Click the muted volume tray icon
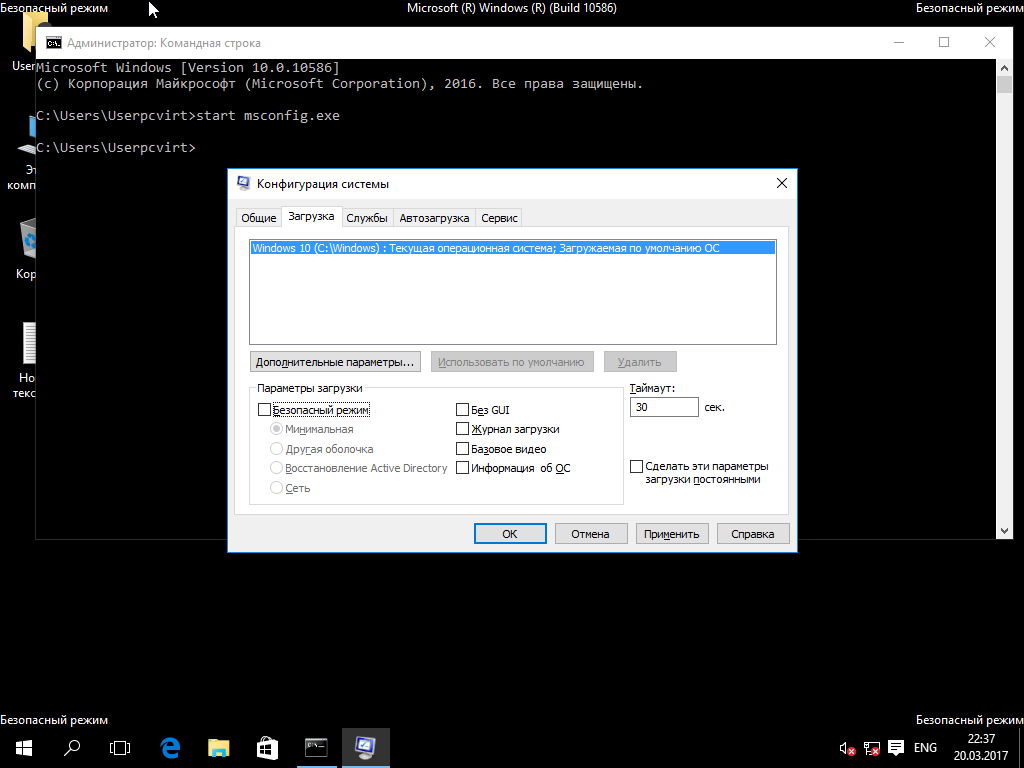 click(847, 748)
